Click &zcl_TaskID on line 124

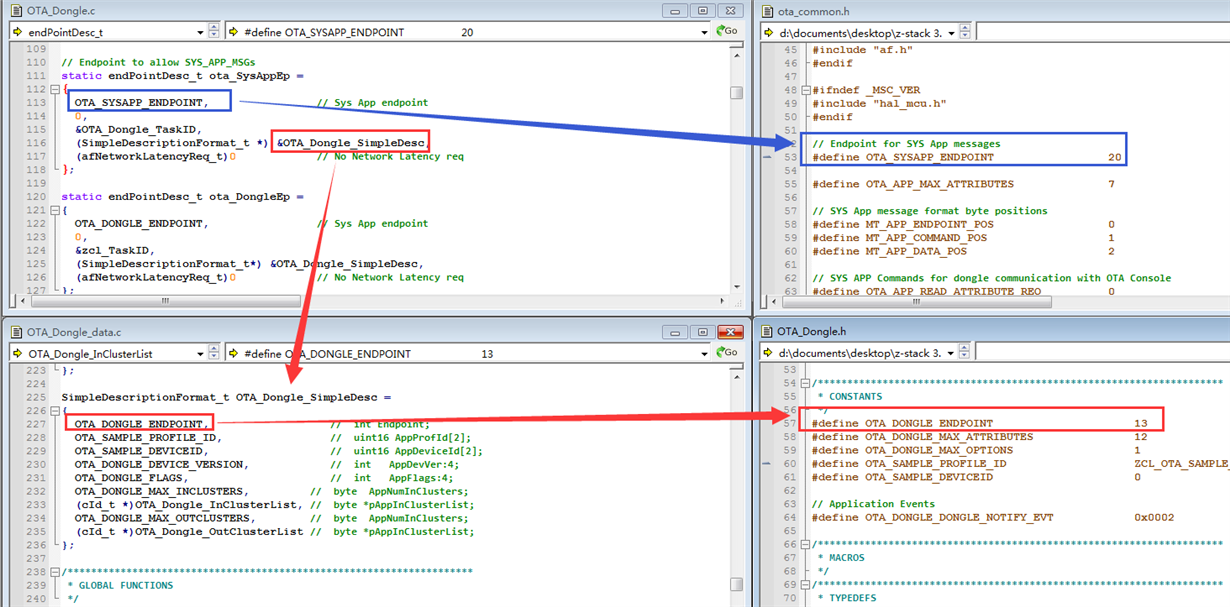point(110,250)
